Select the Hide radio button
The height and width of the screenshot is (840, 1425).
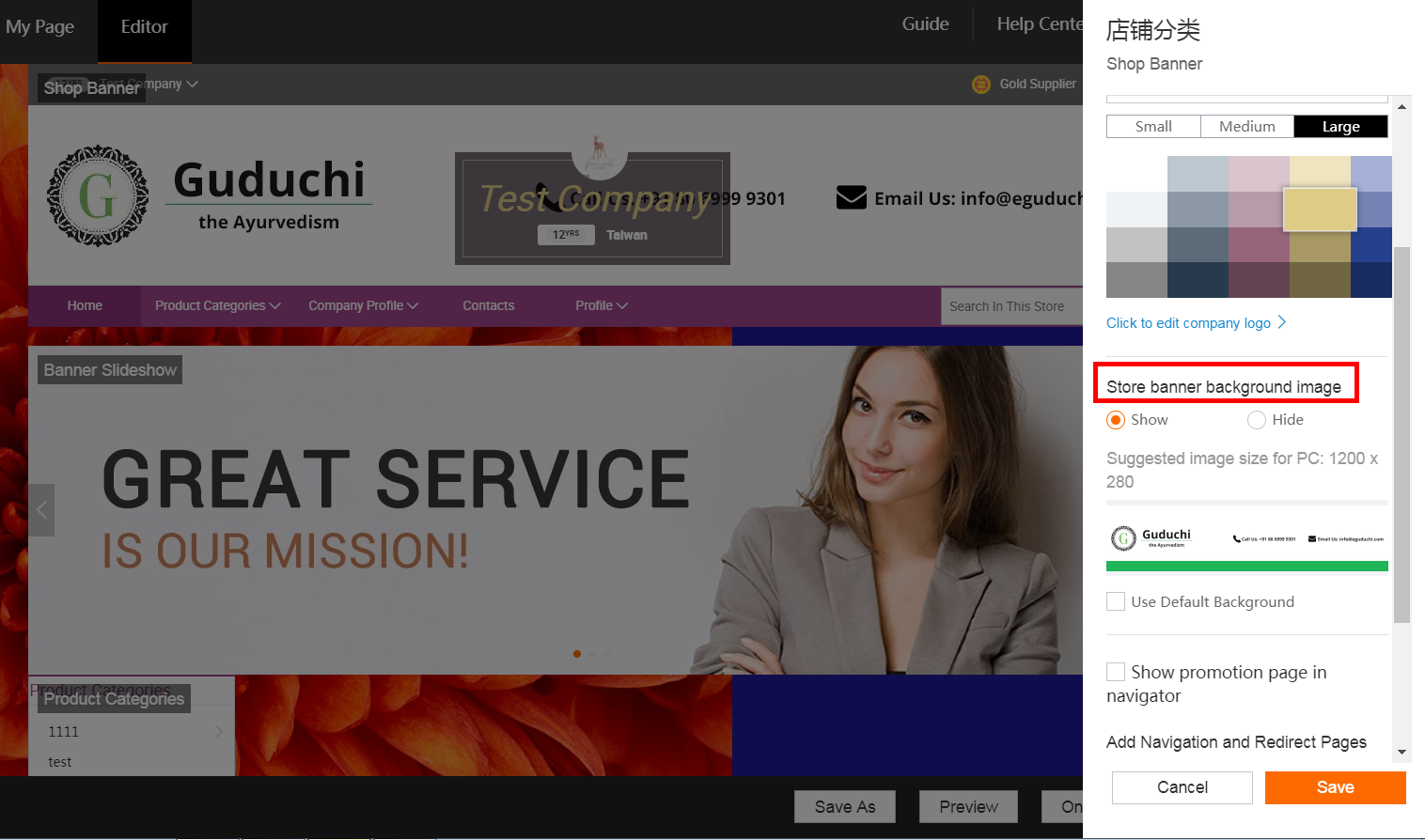tap(1257, 420)
